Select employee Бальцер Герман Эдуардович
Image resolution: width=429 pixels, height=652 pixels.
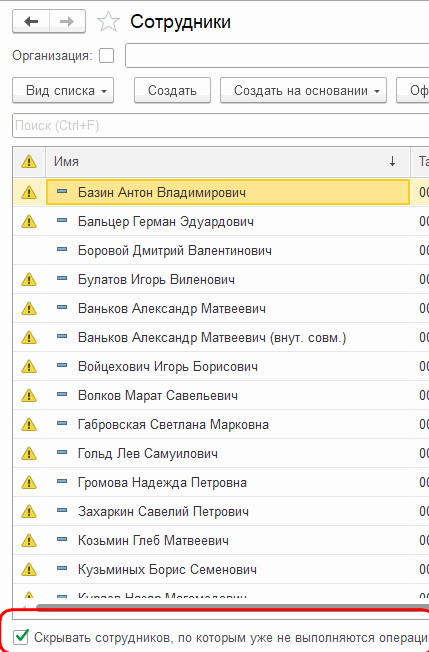tap(166, 222)
